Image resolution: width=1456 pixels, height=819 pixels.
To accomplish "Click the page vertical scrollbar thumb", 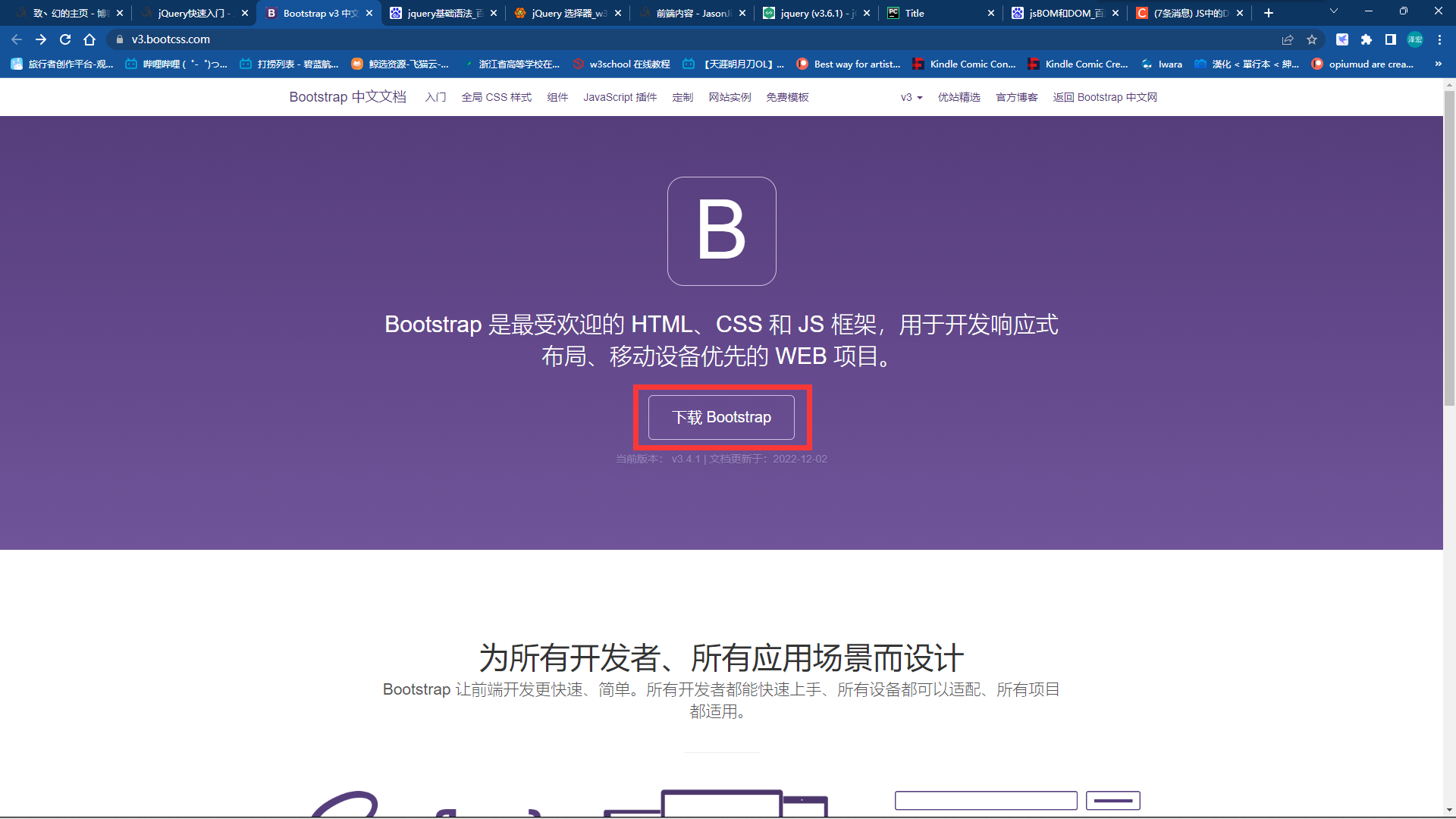I will pos(1449,250).
